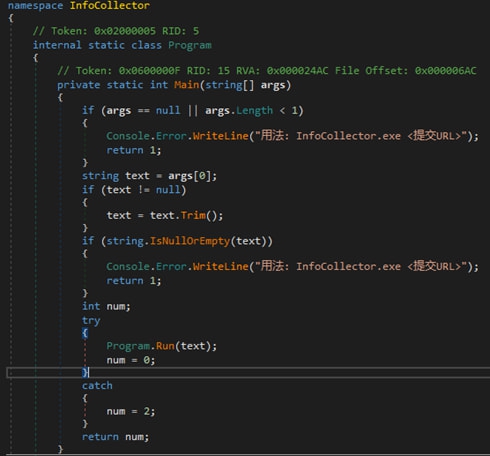Click the highlighted opening brace after try
The image size is (490, 456).
click(85, 333)
